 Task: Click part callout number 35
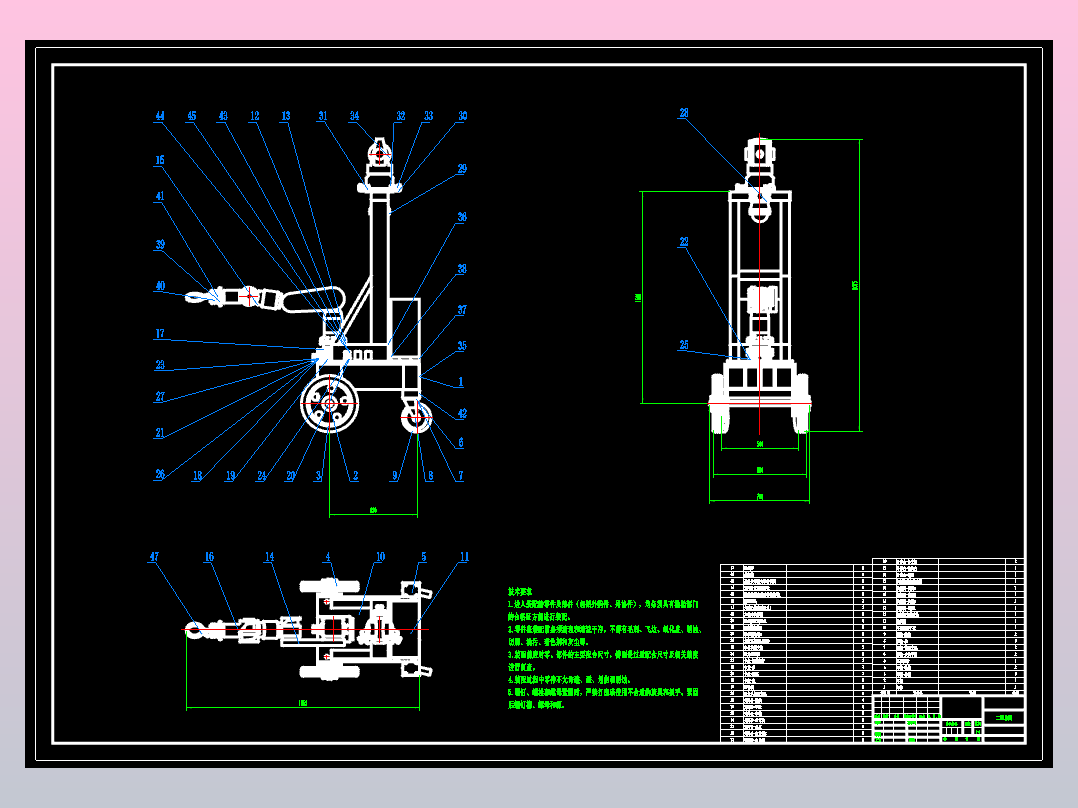click(x=462, y=347)
